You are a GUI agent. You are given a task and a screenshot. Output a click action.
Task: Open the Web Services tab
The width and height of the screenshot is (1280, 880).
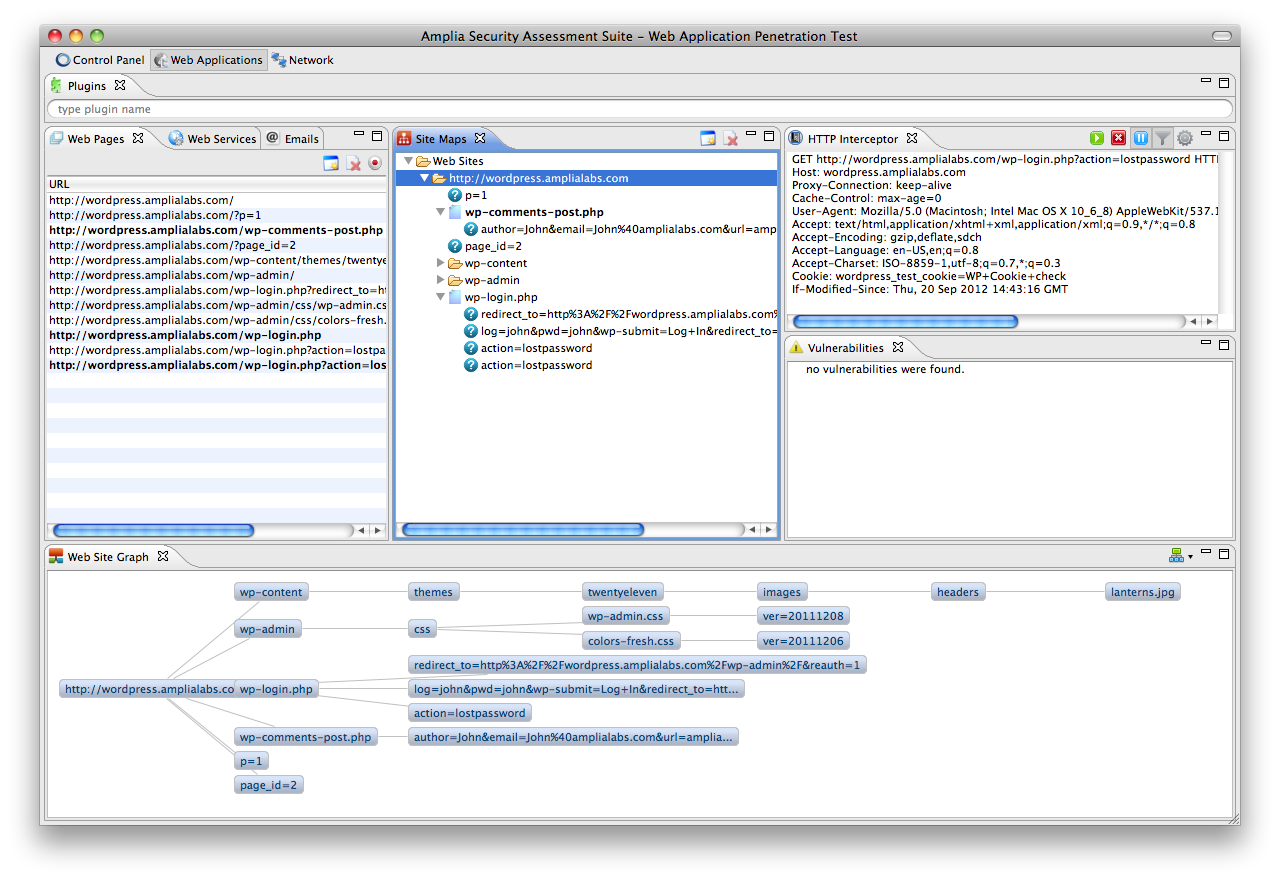[x=213, y=139]
